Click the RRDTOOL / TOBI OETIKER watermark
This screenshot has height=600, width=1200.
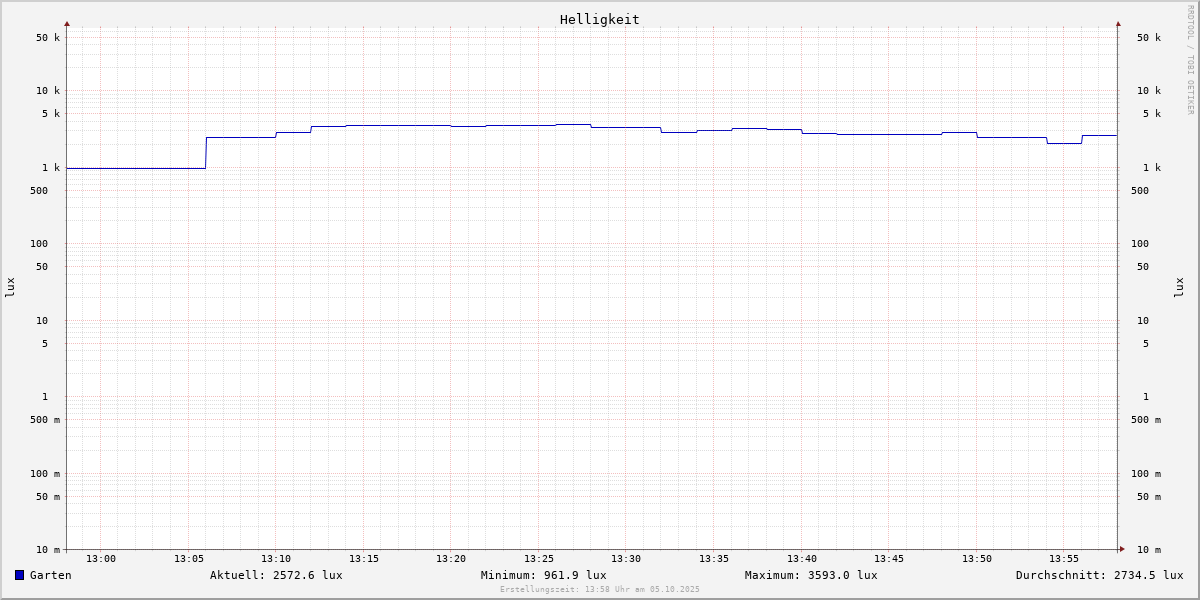[x=1190, y=60]
